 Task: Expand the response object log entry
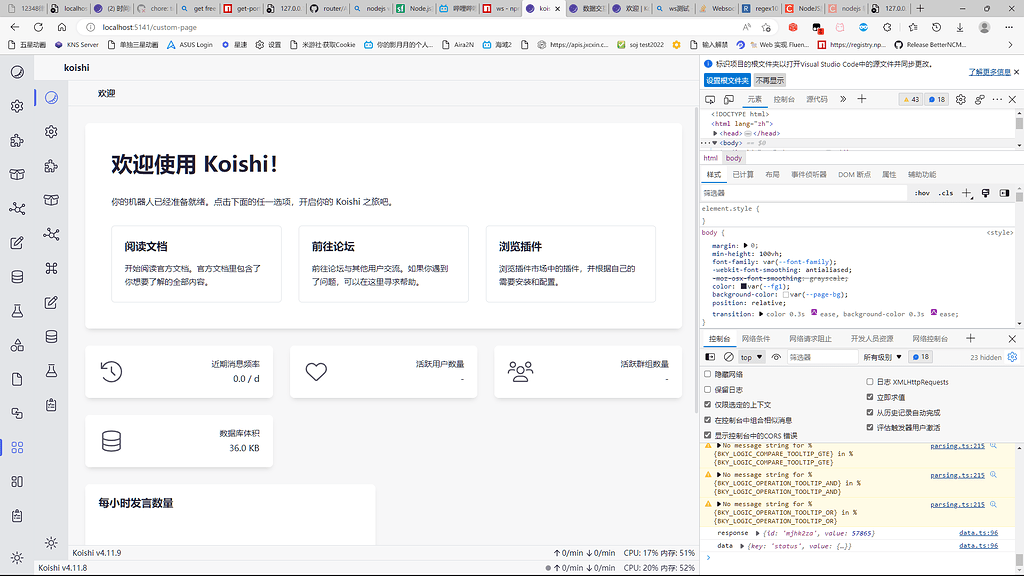[758, 534]
